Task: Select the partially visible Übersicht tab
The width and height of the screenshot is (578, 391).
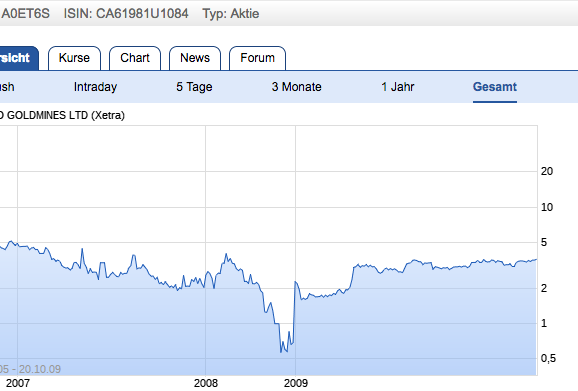Action: (x=18, y=58)
